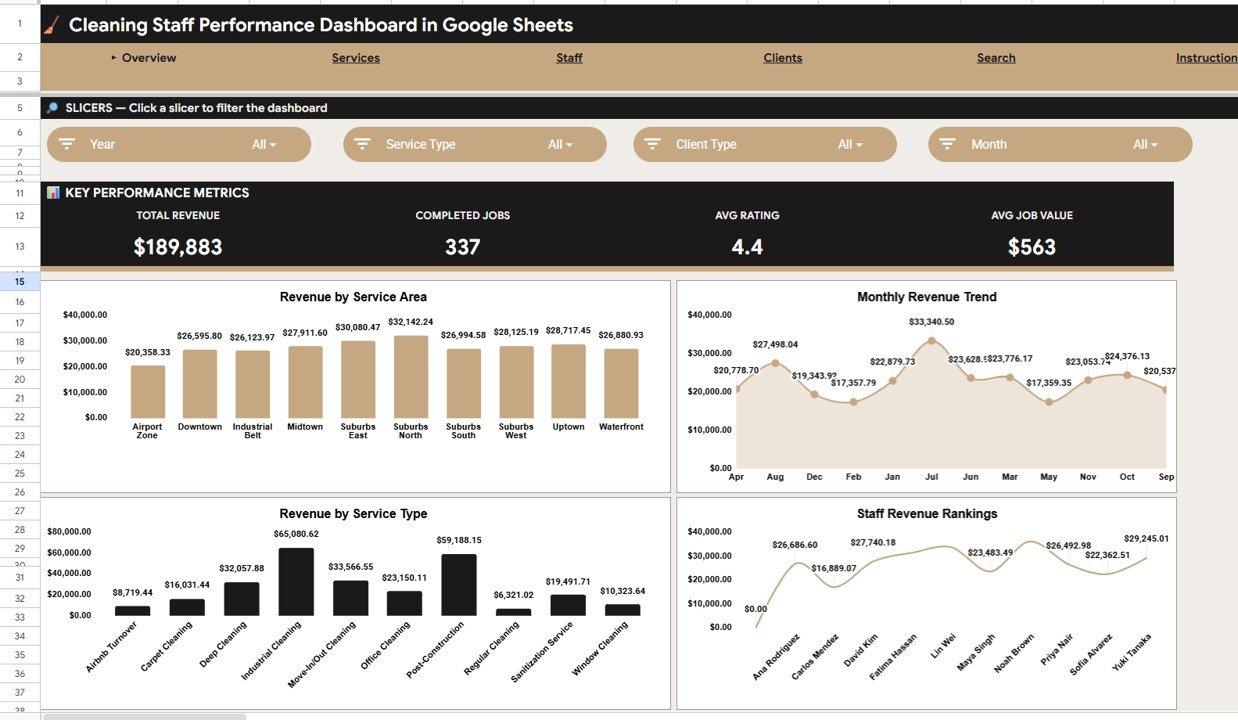Click the Monthly Revenue Trend chart title
The width and height of the screenshot is (1238, 720).
[926, 297]
